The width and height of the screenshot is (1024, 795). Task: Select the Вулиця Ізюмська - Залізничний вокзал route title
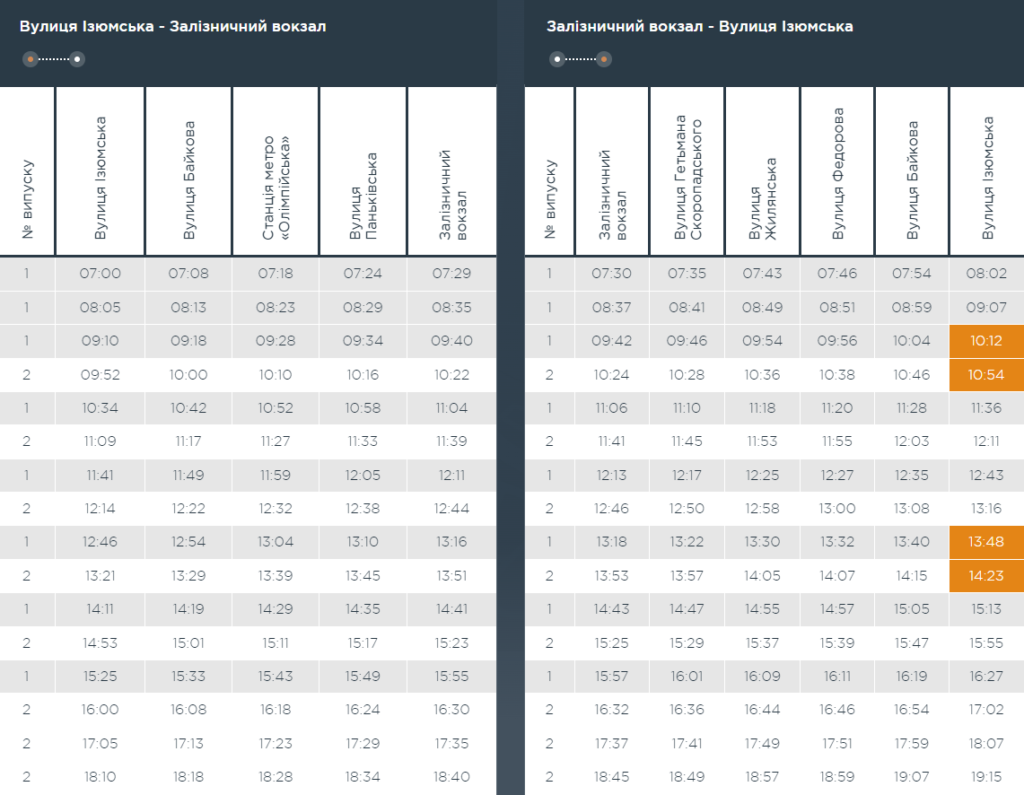click(x=173, y=27)
